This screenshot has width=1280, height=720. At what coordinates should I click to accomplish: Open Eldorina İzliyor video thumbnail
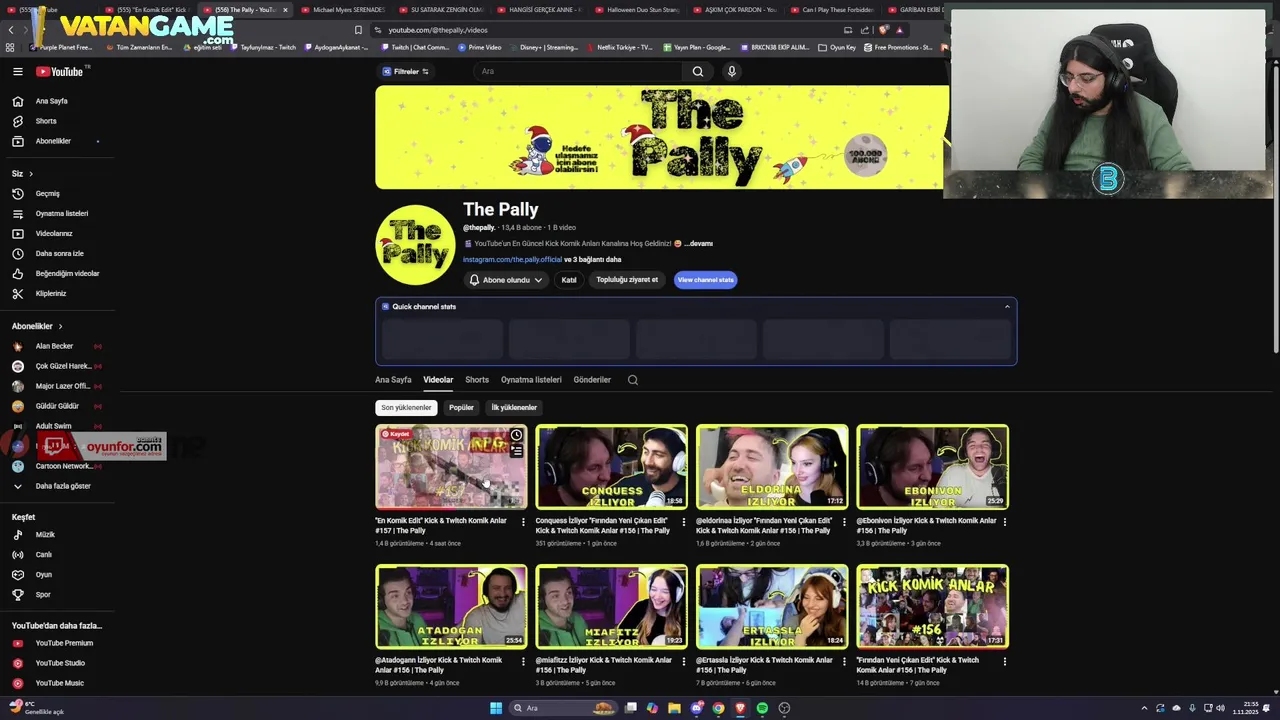point(772,467)
